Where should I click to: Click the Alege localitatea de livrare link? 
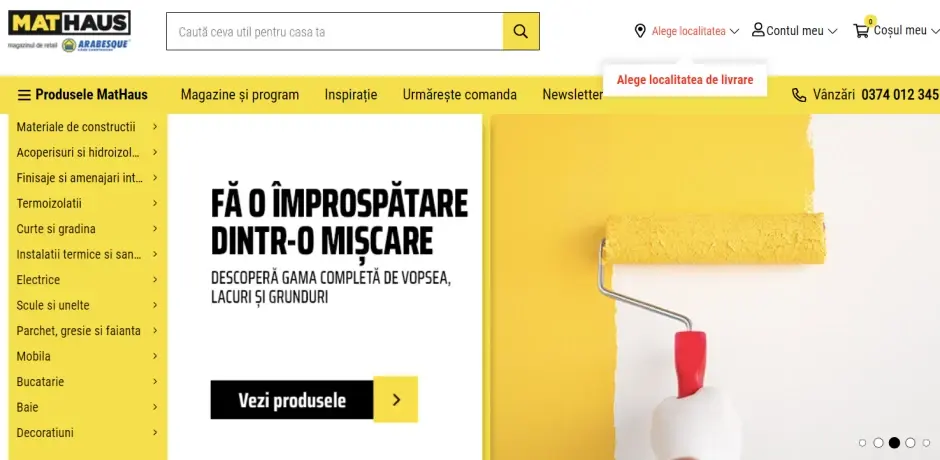click(685, 80)
